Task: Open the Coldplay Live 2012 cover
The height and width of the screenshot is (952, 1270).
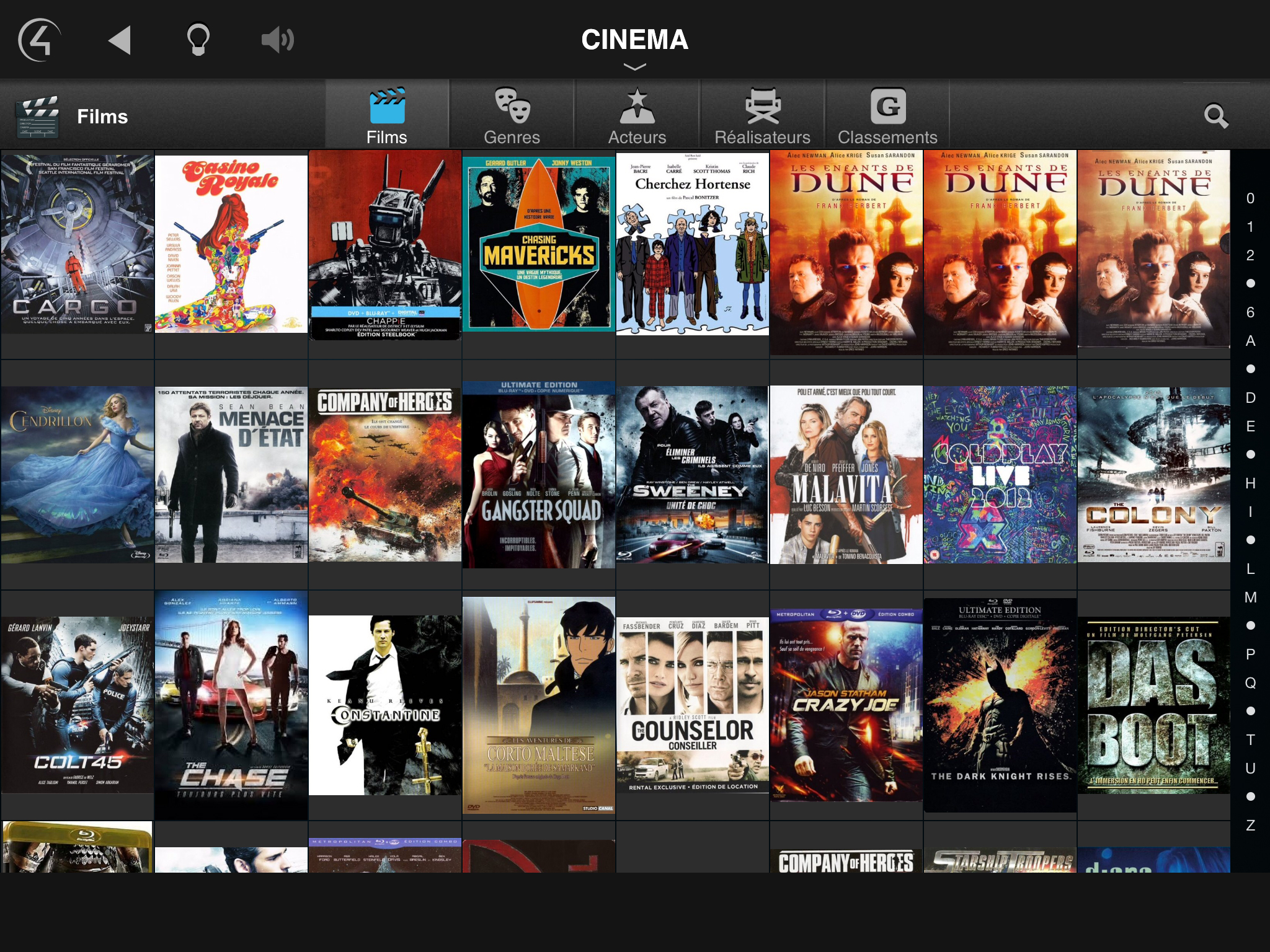Action: [x=1000, y=475]
